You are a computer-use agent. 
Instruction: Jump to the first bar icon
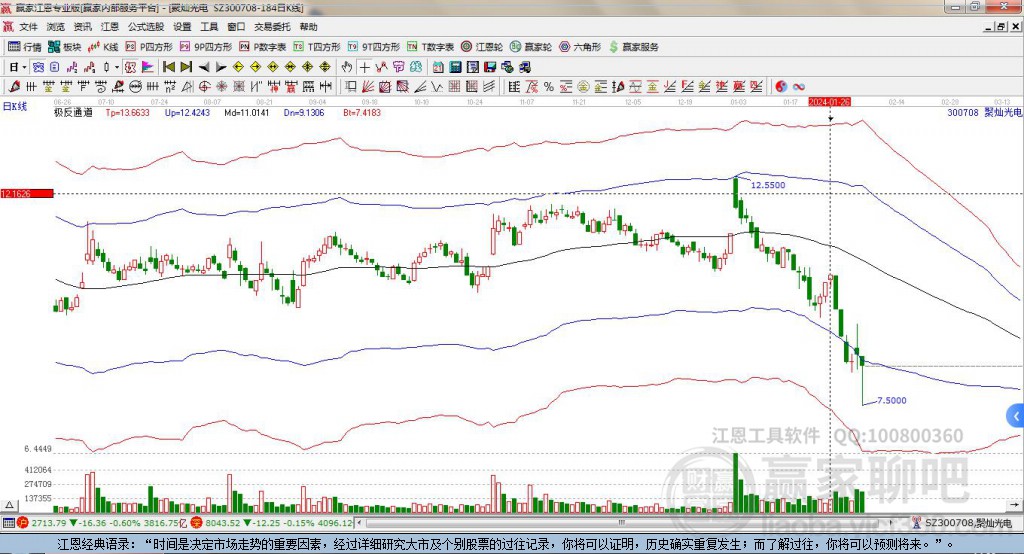point(169,67)
